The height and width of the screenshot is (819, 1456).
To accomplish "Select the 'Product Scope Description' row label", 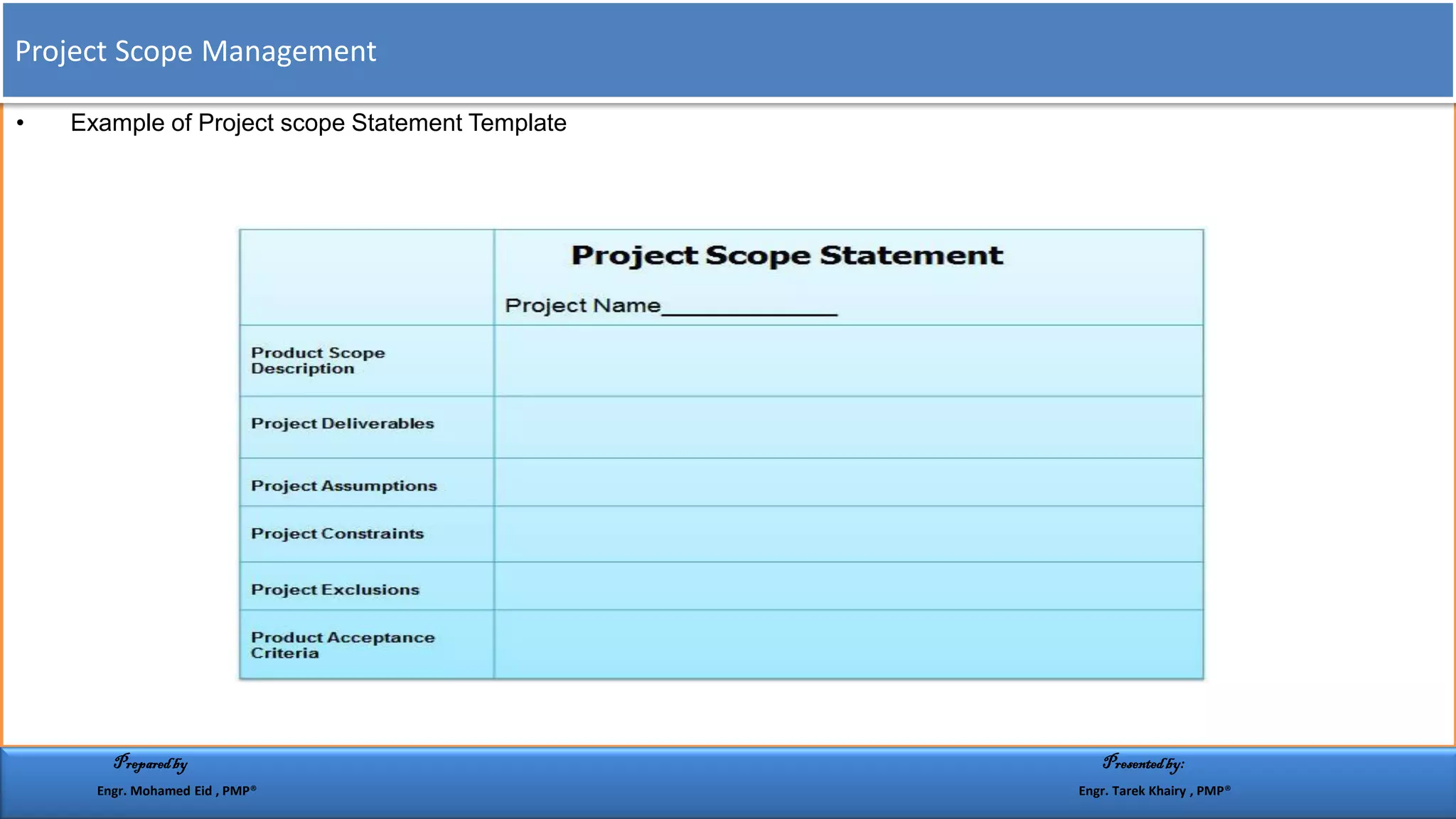I will click(x=318, y=360).
